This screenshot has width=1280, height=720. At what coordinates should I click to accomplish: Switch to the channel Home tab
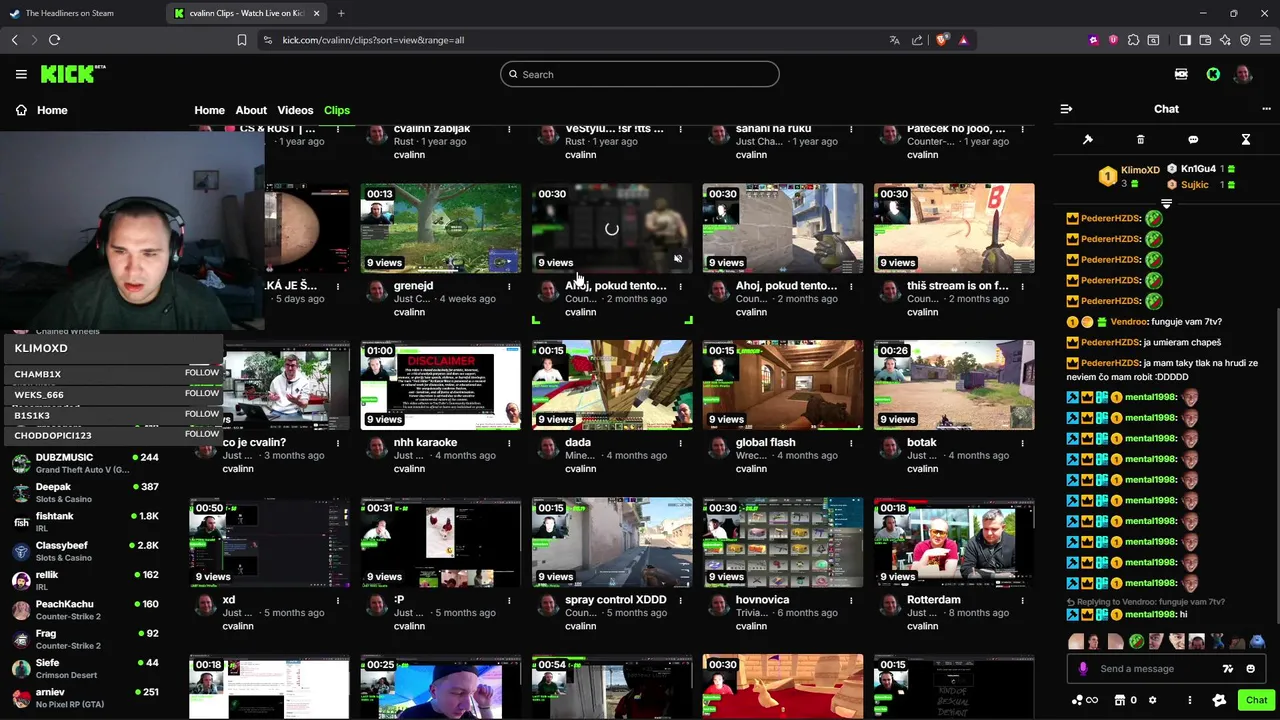point(209,110)
